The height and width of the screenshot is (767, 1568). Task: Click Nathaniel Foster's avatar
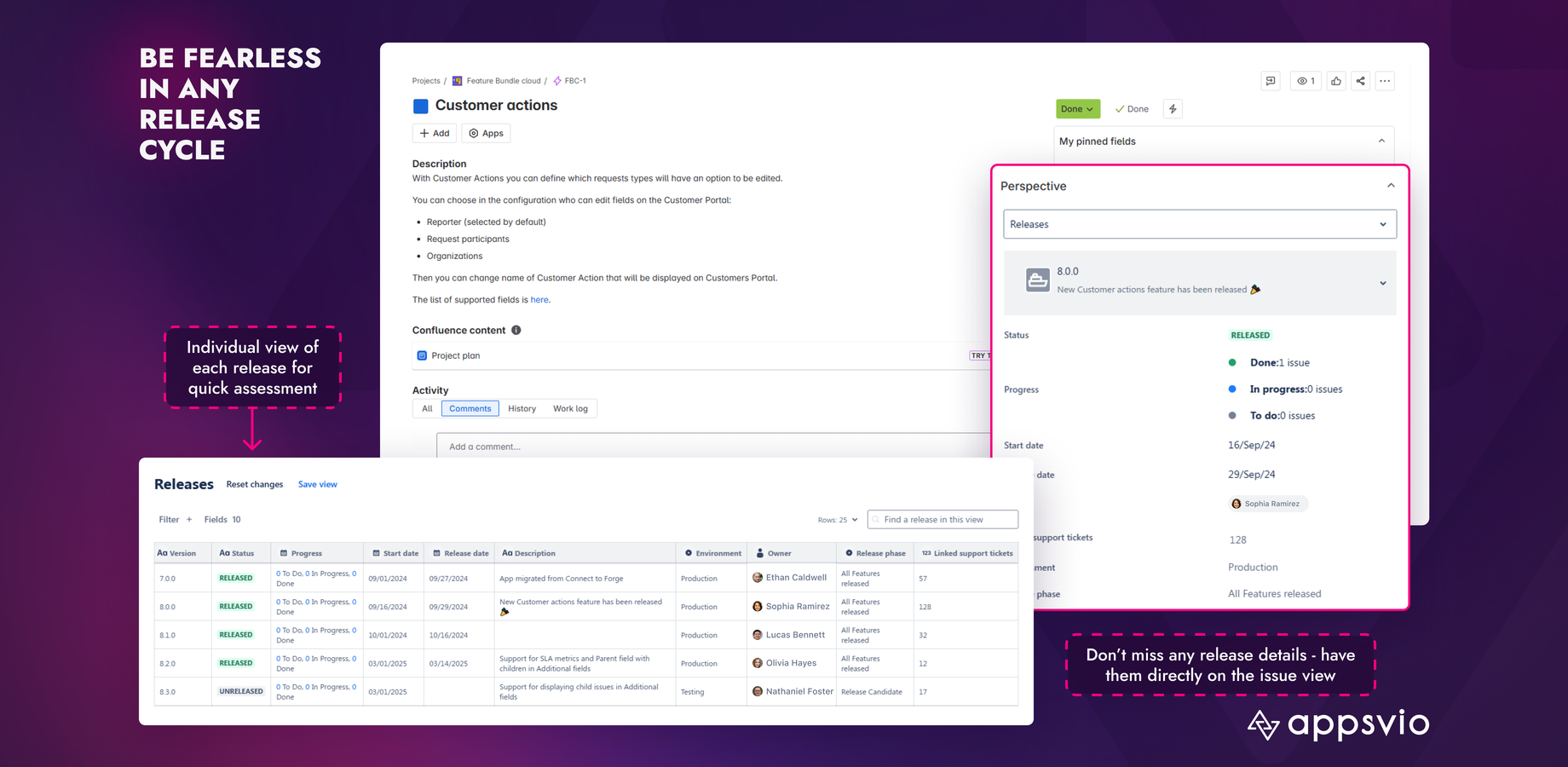pos(758,691)
